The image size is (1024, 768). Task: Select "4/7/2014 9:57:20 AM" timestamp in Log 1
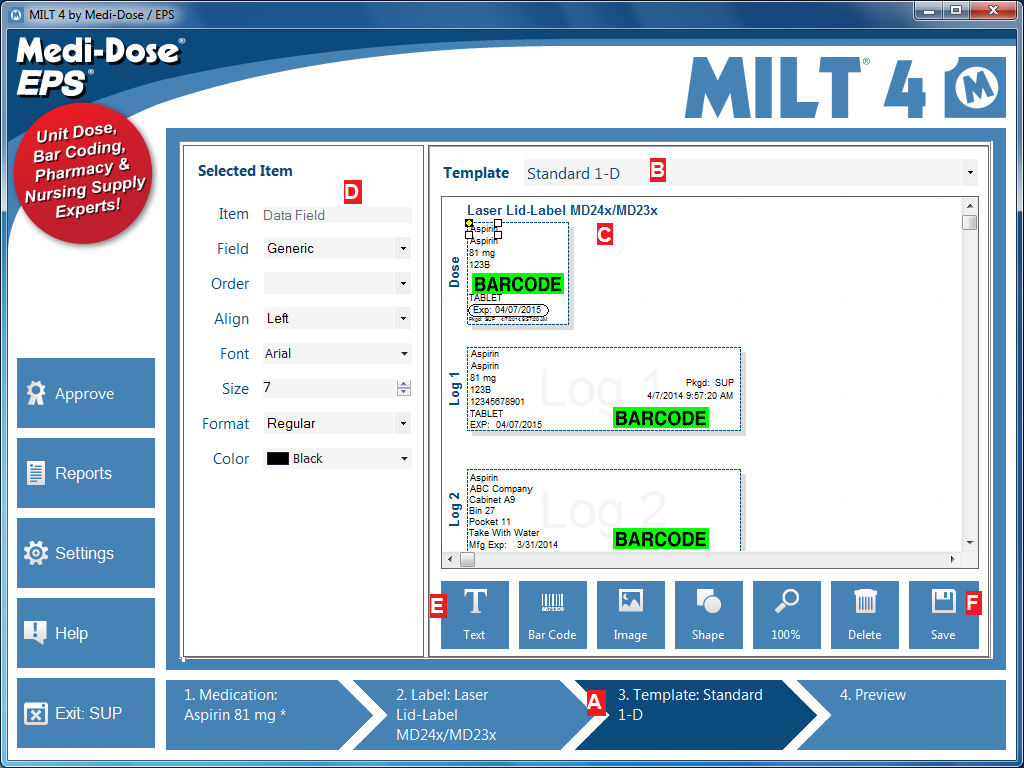pos(690,396)
